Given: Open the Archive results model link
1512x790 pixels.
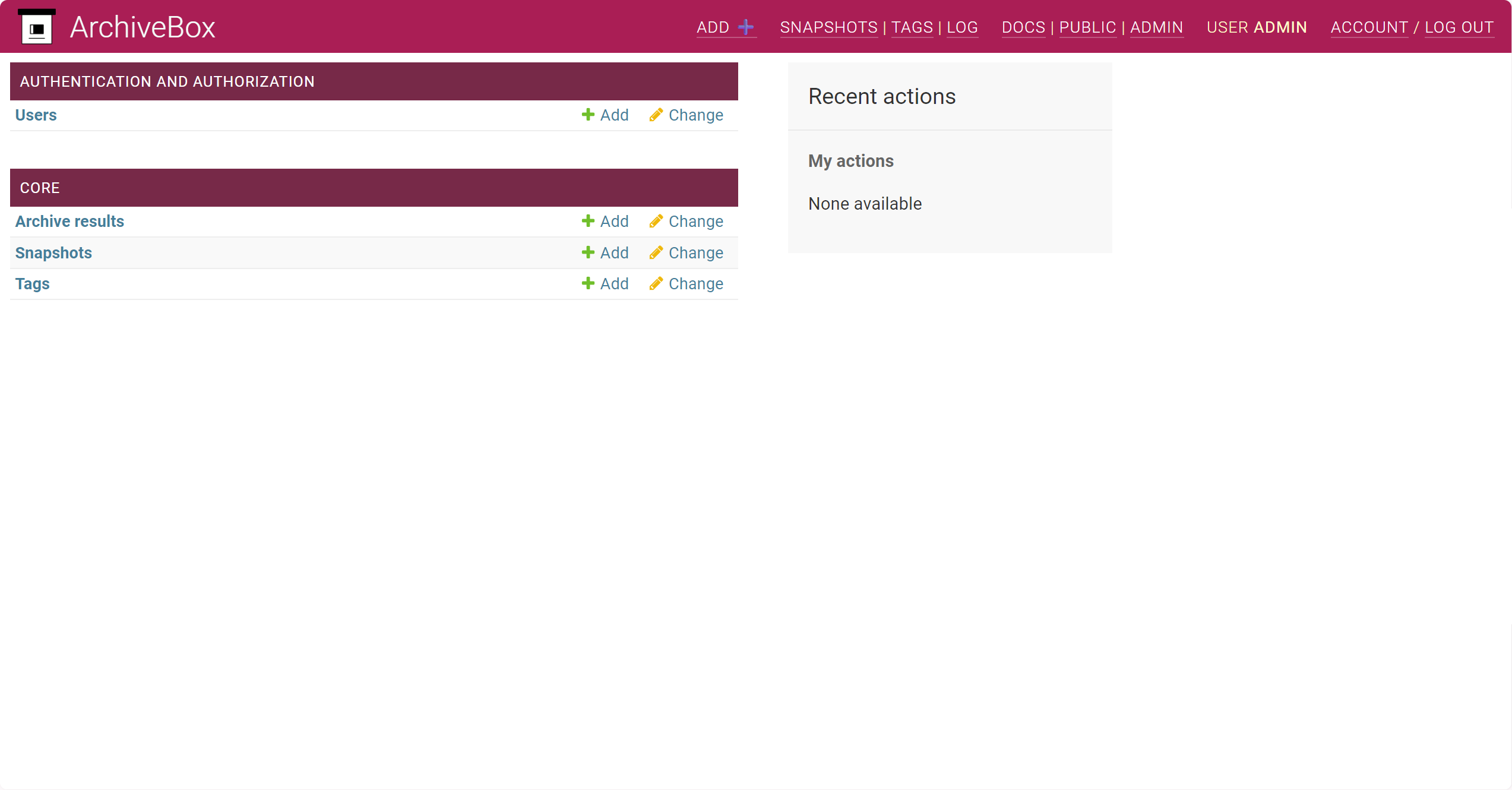Looking at the screenshot, I should (69, 221).
